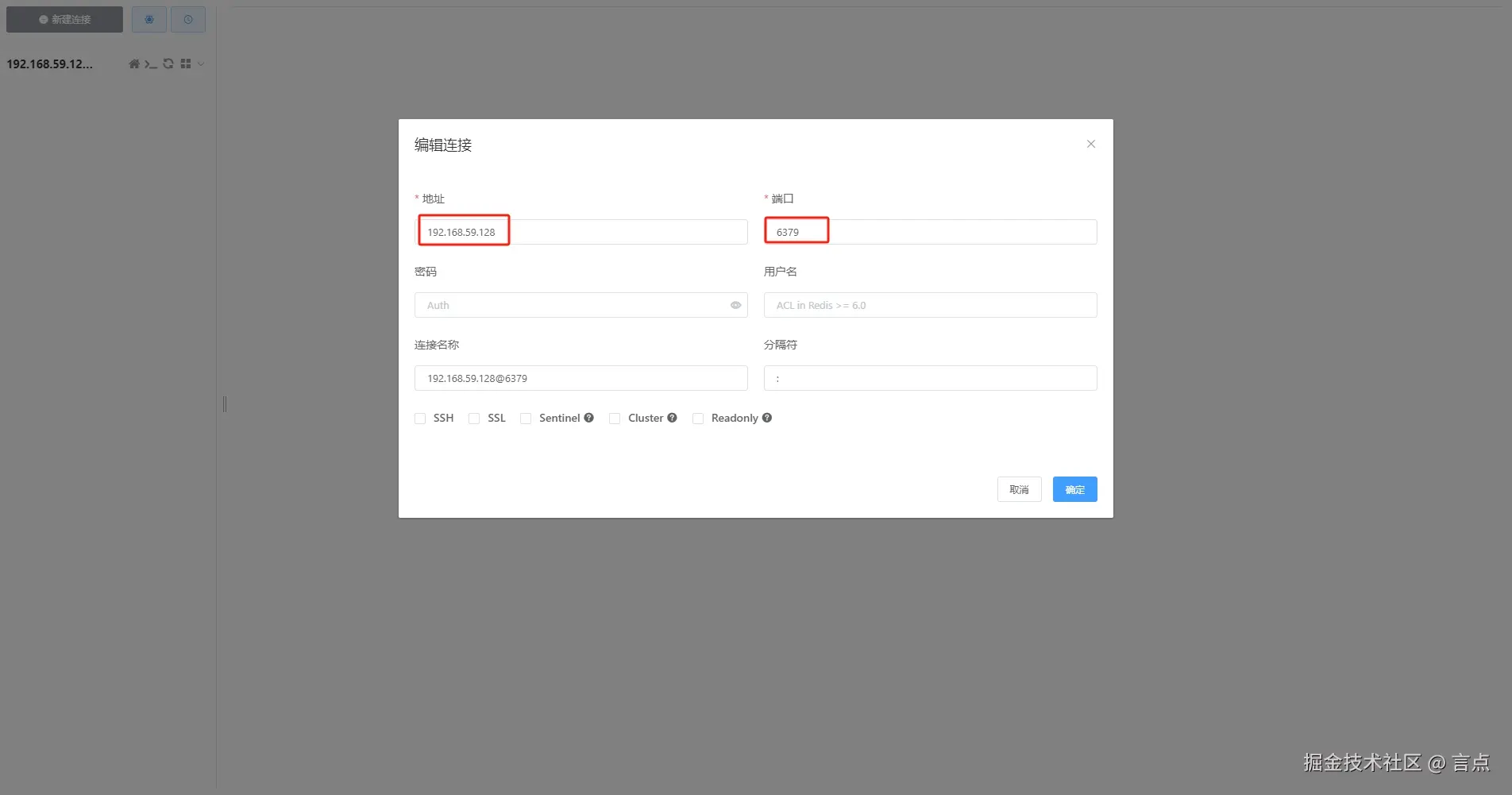The image size is (1512, 795).
Task: Refresh the 192.168.59.12... connection
Action: coord(168,64)
